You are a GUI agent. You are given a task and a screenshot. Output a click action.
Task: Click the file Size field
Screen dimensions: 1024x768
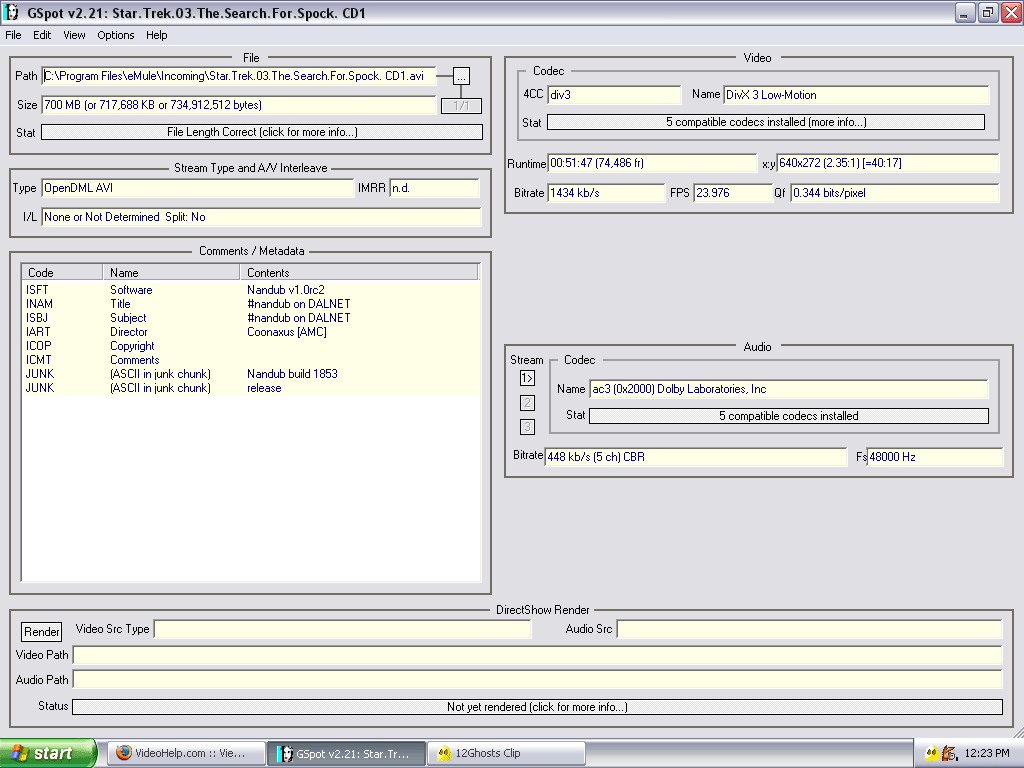tap(238, 105)
